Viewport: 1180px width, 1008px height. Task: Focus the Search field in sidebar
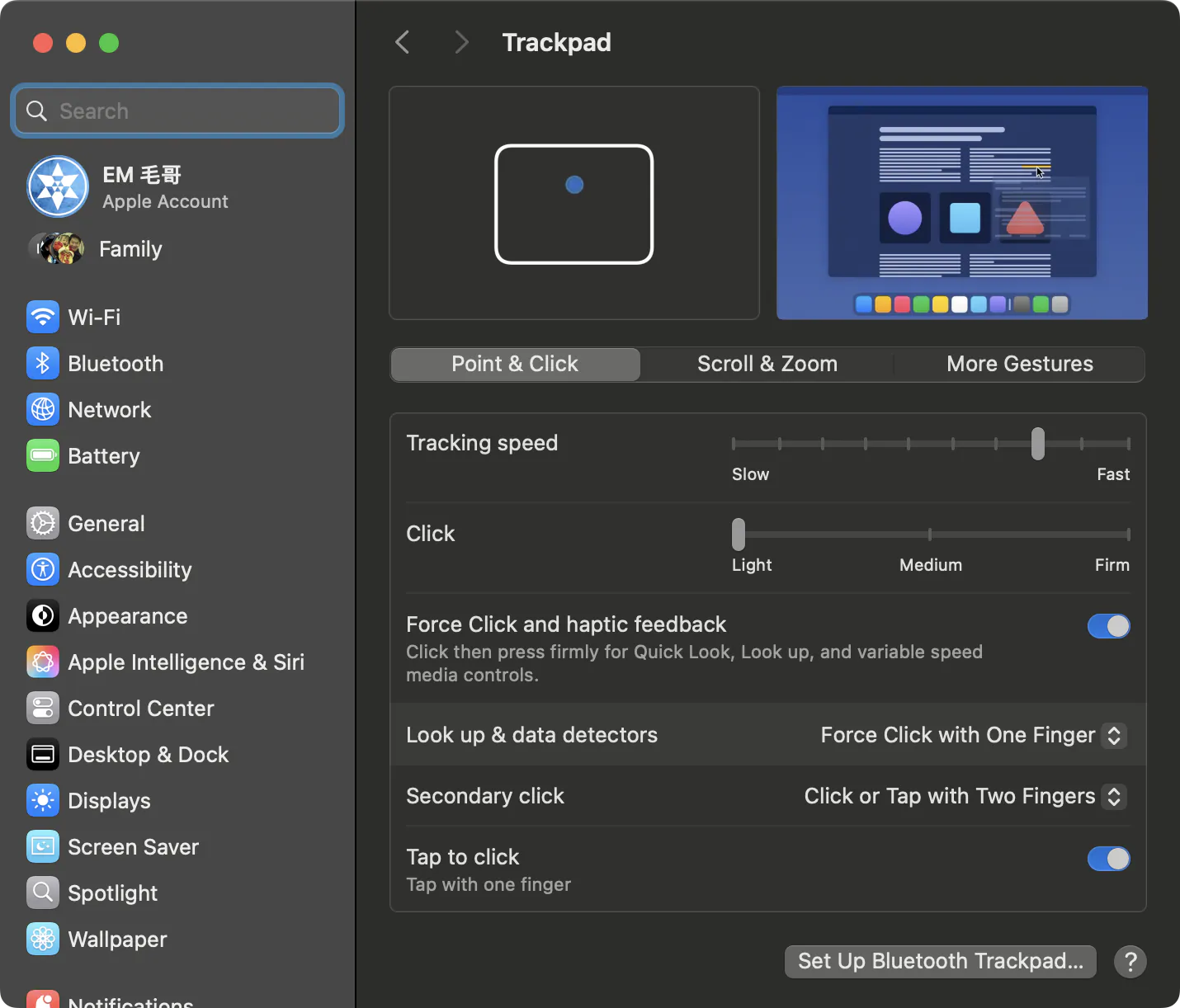pyautogui.click(x=177, y=111)
